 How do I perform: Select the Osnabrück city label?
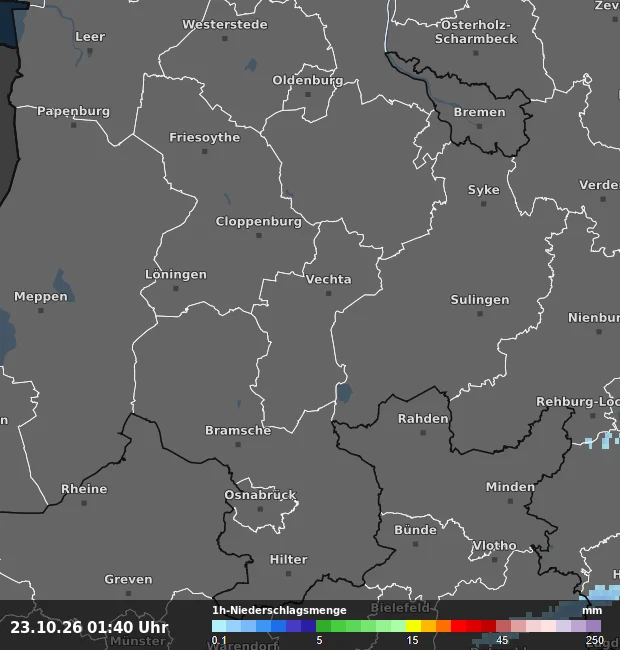coord(260,495)
